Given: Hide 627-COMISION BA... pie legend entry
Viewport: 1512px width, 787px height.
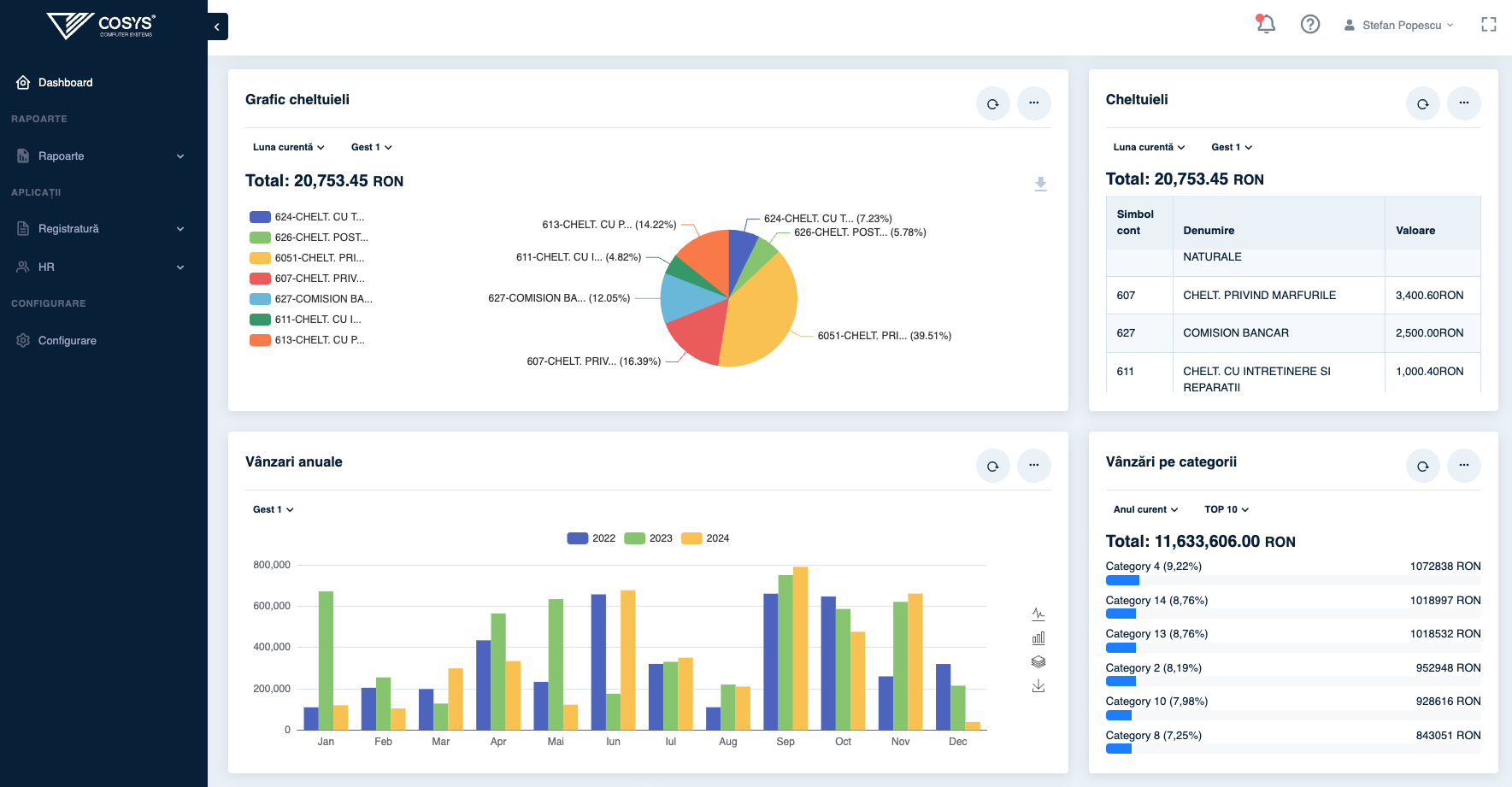Looking at the screenshot, I should 311,299.
